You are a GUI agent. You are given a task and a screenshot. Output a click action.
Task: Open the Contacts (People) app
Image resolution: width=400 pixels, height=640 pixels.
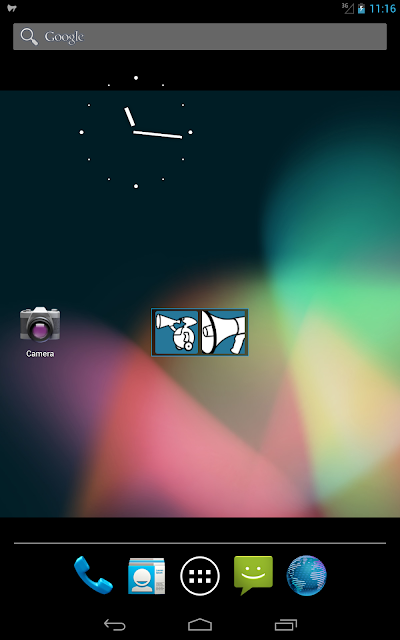[x=146, y=576]
